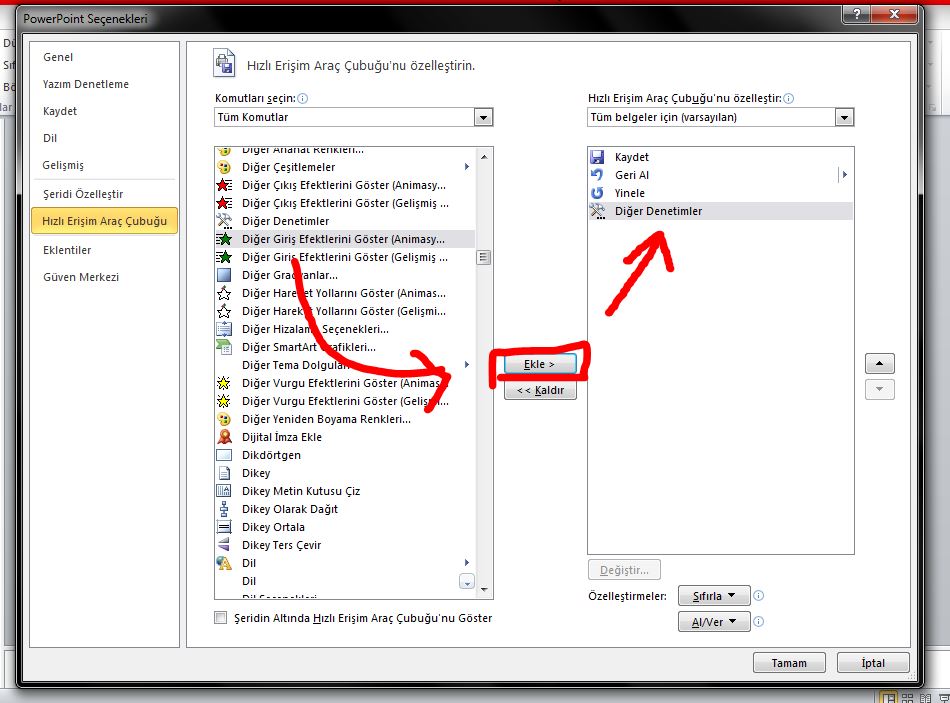Click the Diğer Hizalama Seçenekleri icon
Viewport: 950px width, 703px height.
tap(224, 329)
